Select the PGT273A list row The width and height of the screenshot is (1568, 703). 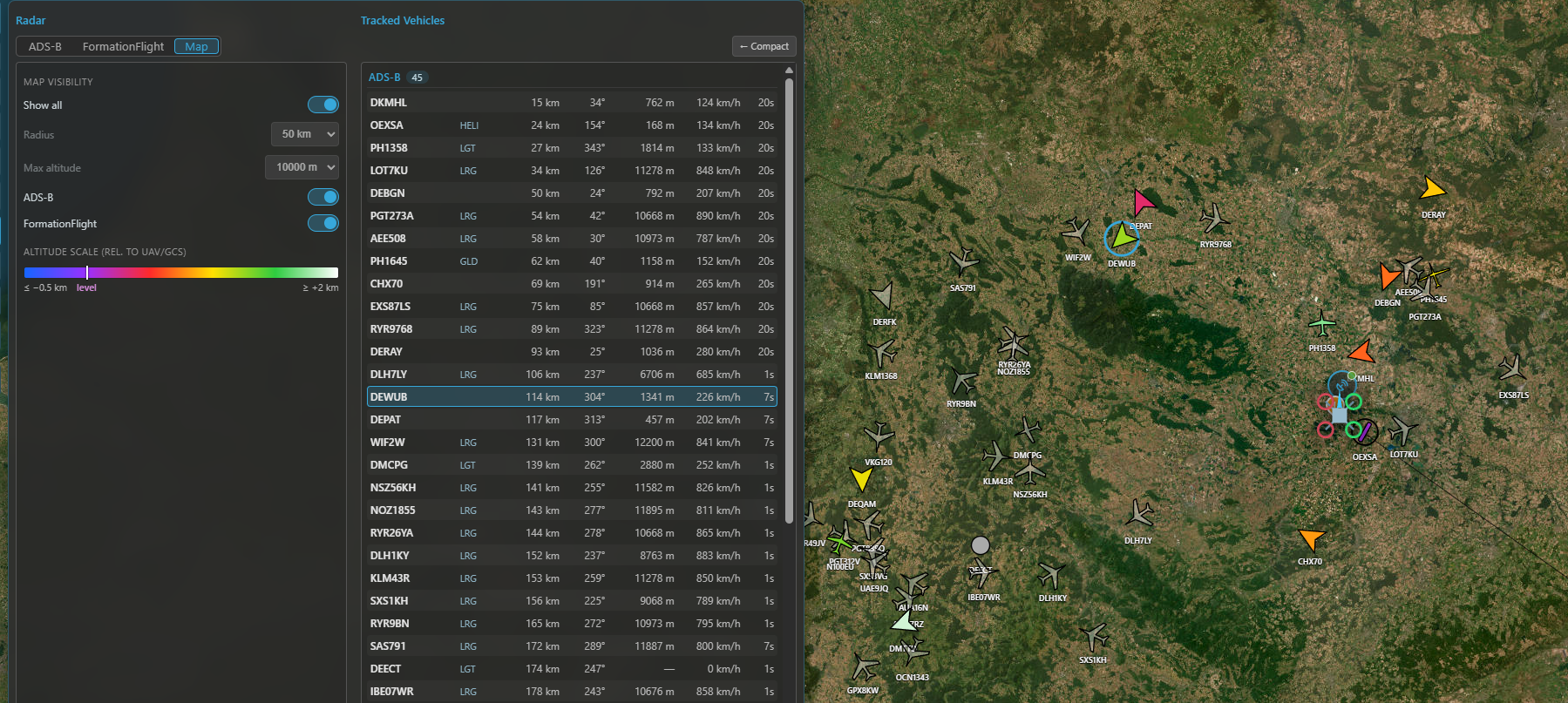pos(572,216)
